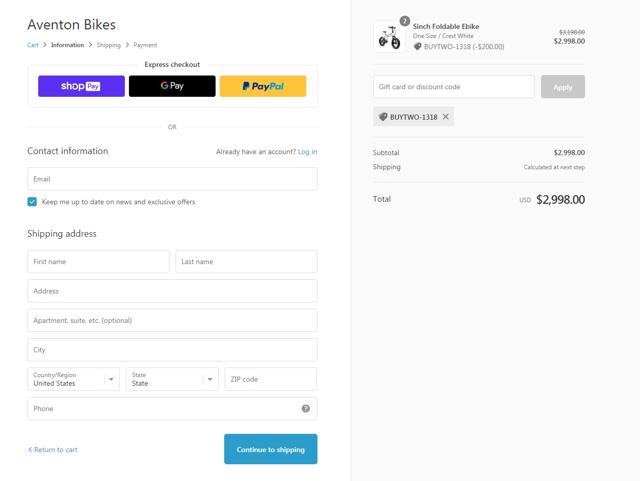
Task: Click the quantity badge on bike thumbnail
Action: pyautogui.click(x=404, y=21)
